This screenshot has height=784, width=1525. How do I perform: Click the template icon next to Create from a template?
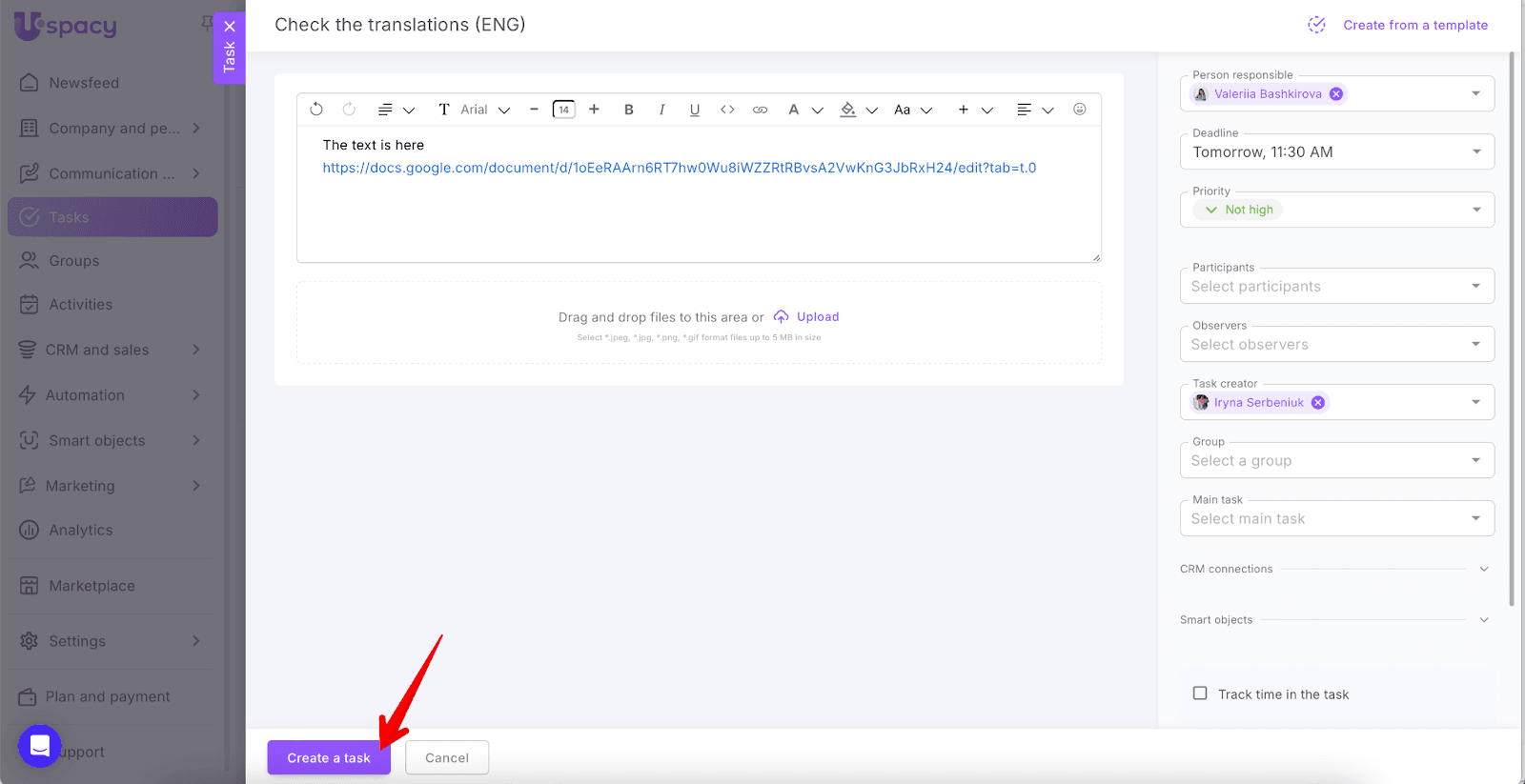(1316, 25)
